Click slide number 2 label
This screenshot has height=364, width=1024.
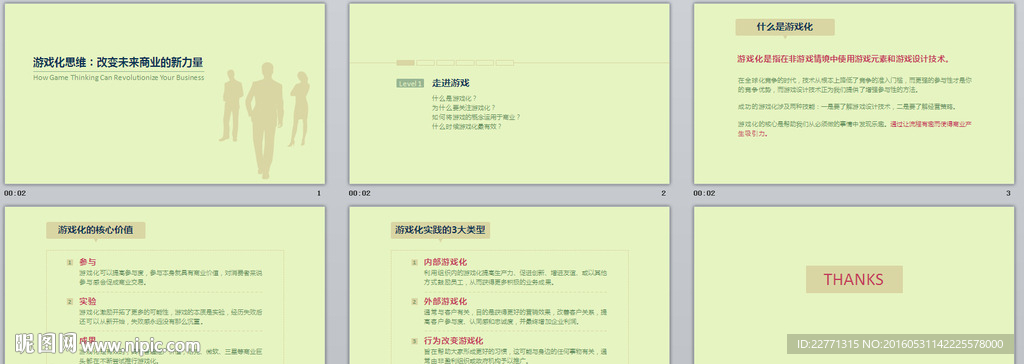click(664, 193)
